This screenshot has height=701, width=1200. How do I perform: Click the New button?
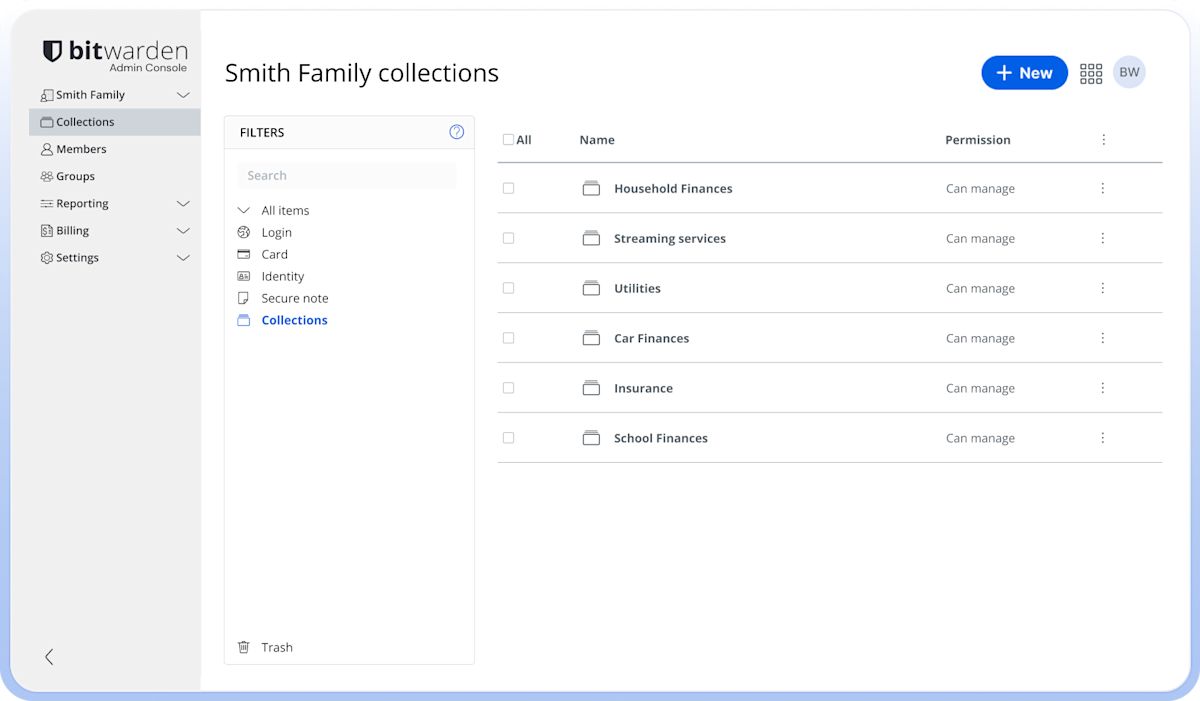pyautogui.click(x=1024, y=72)
